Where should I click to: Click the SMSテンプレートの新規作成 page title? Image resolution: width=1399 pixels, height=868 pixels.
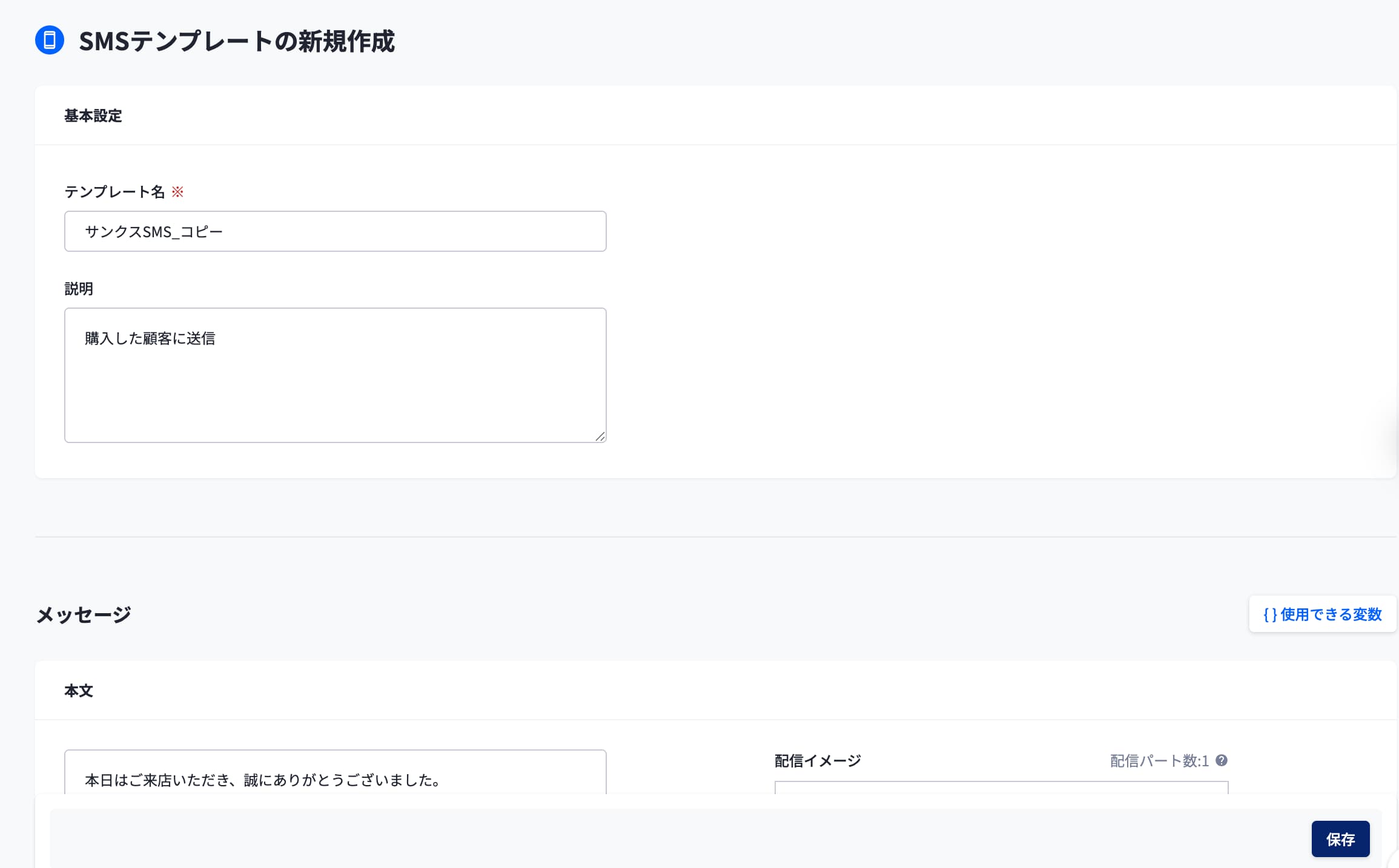(x=236, y=41)
